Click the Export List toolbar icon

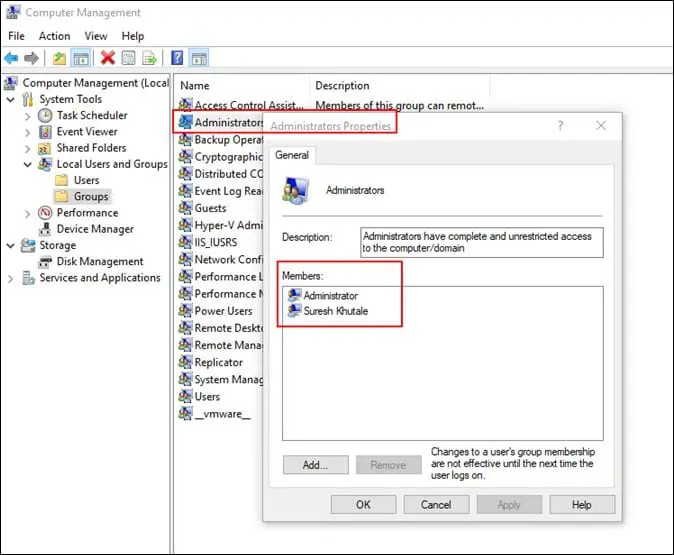coord(150,59)
